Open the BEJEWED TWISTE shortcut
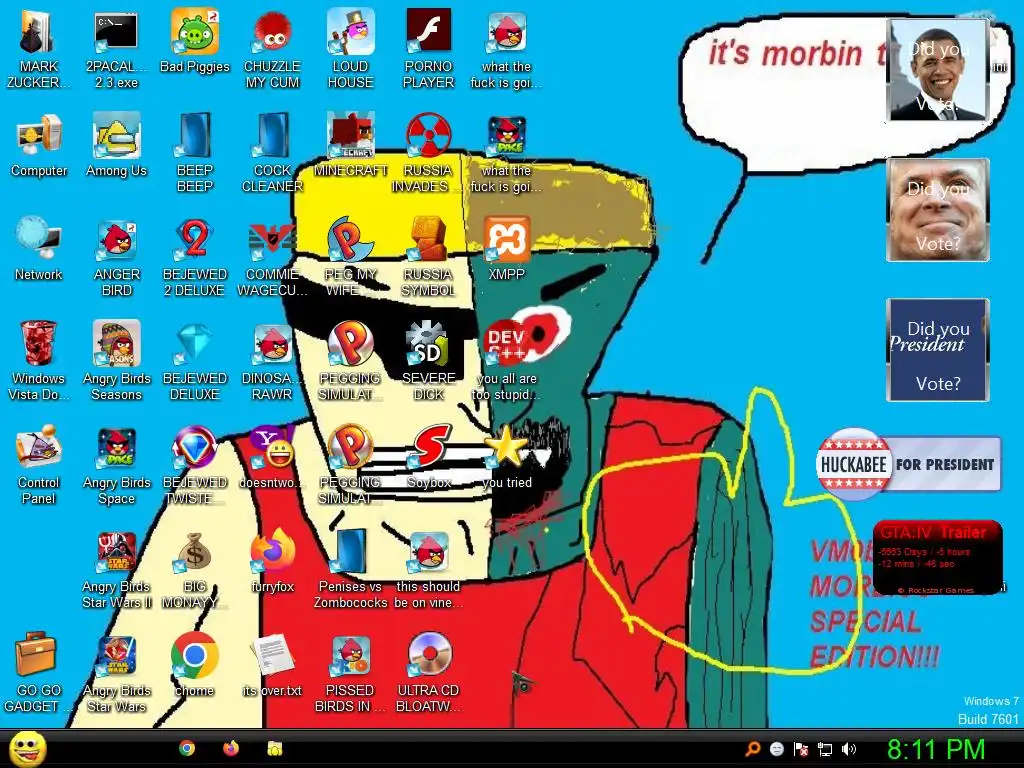1024x768 pixels. [x=195, y=465]
